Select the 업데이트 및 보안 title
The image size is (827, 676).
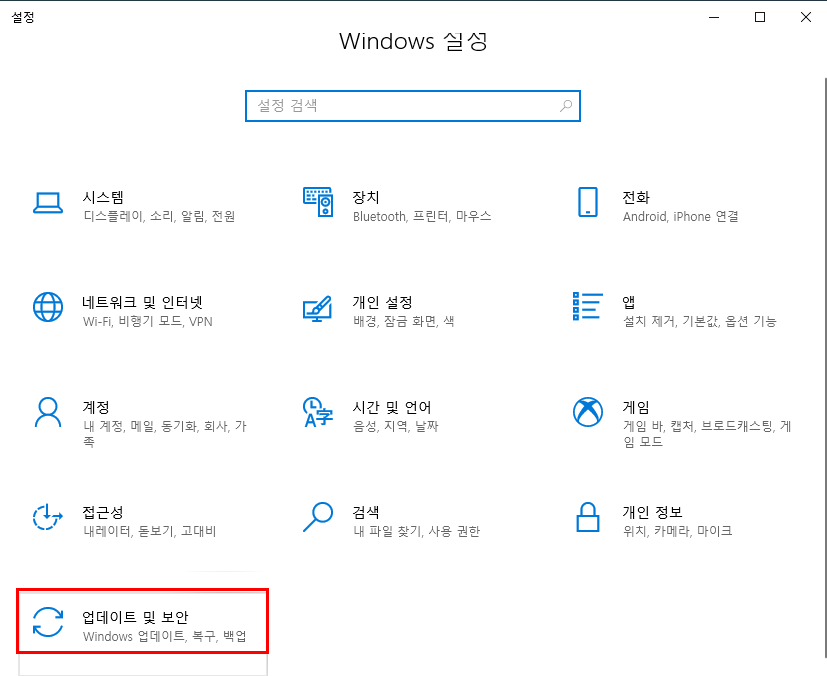click(x=136, y=617)
